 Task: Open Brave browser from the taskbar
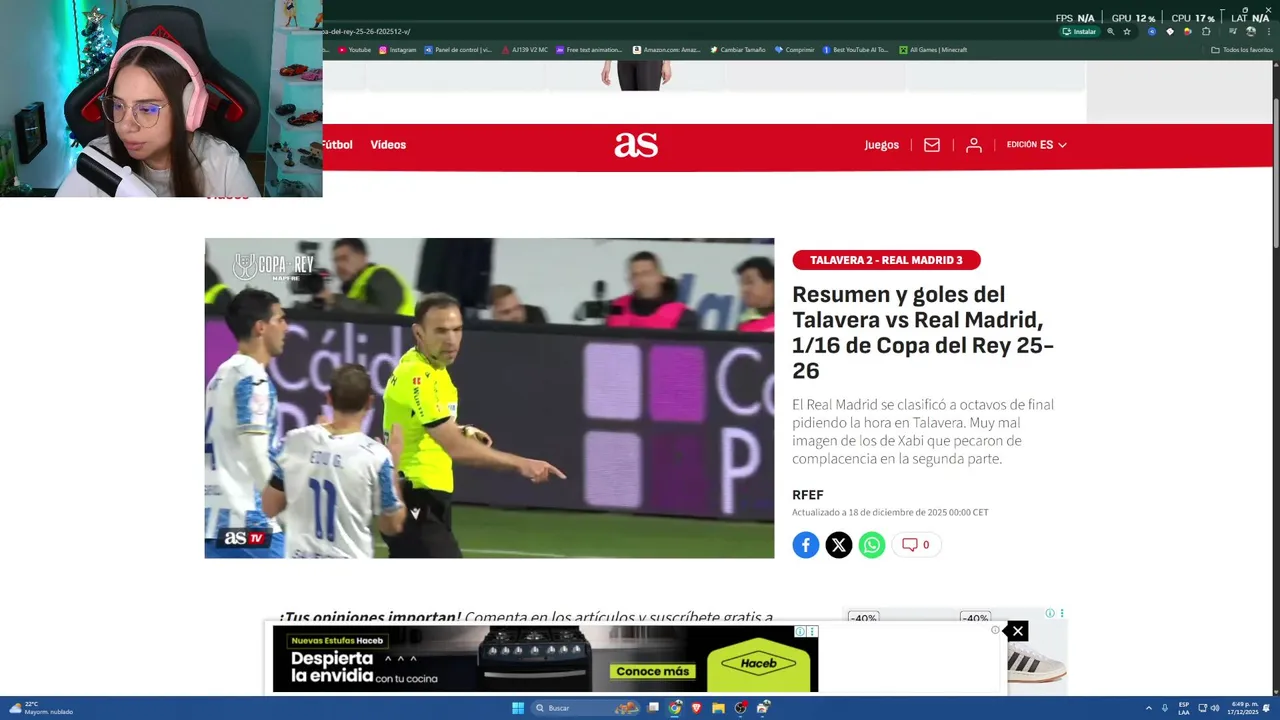coord(697,708)
